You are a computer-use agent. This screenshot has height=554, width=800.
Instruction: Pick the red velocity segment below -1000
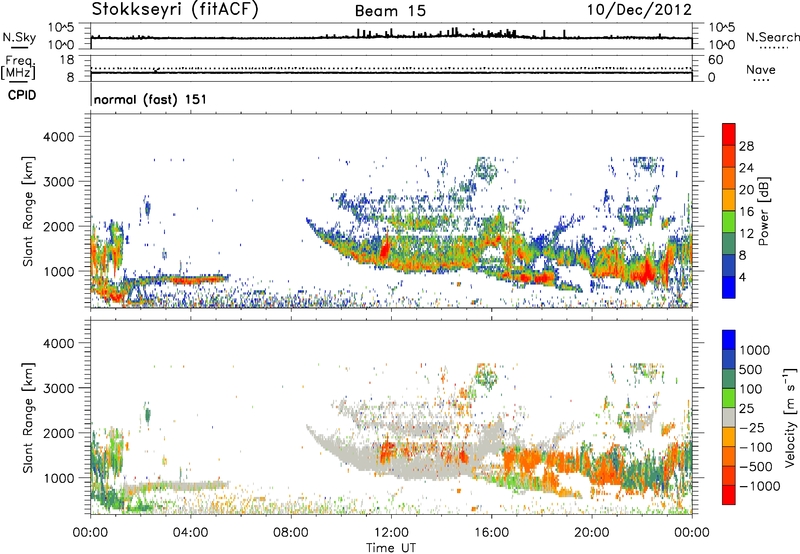[729, 495]
